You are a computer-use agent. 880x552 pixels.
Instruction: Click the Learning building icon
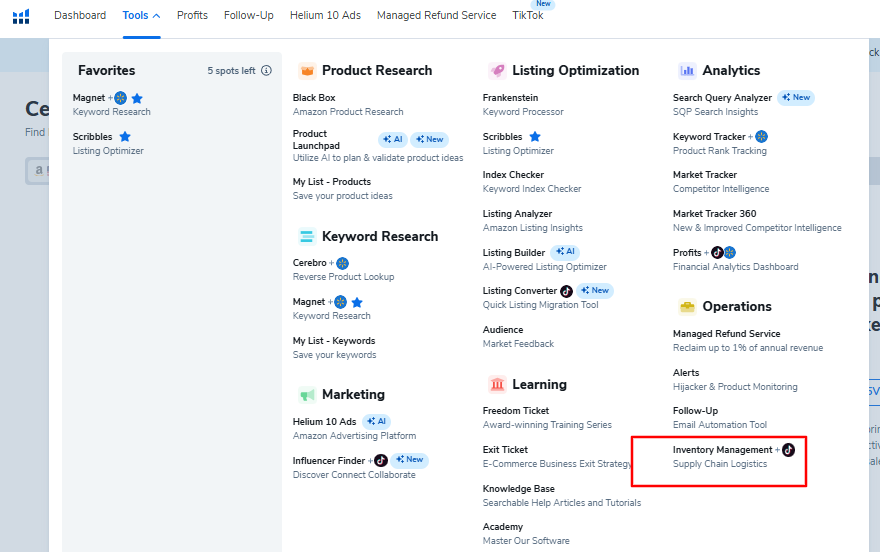click(497, 385)
